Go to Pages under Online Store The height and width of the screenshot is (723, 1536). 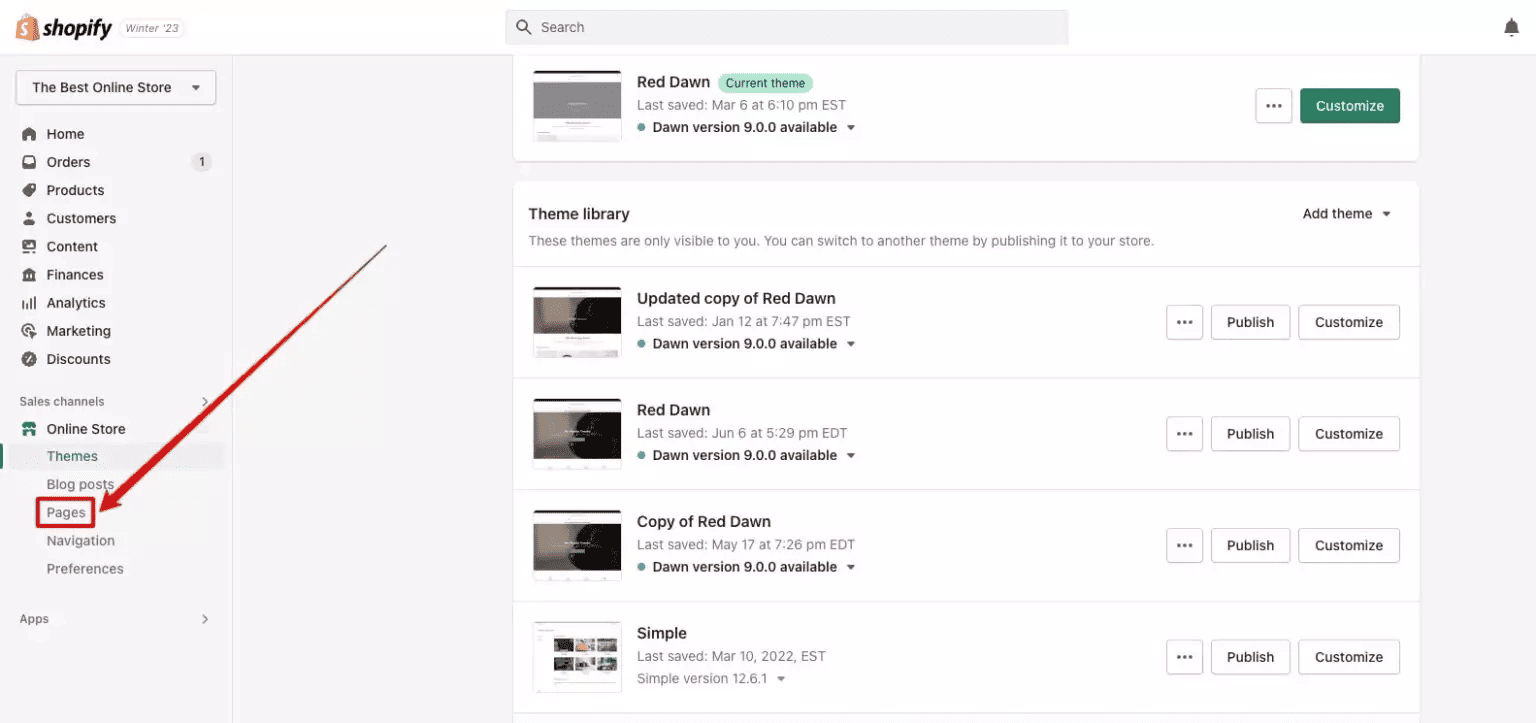coord(64,512)
